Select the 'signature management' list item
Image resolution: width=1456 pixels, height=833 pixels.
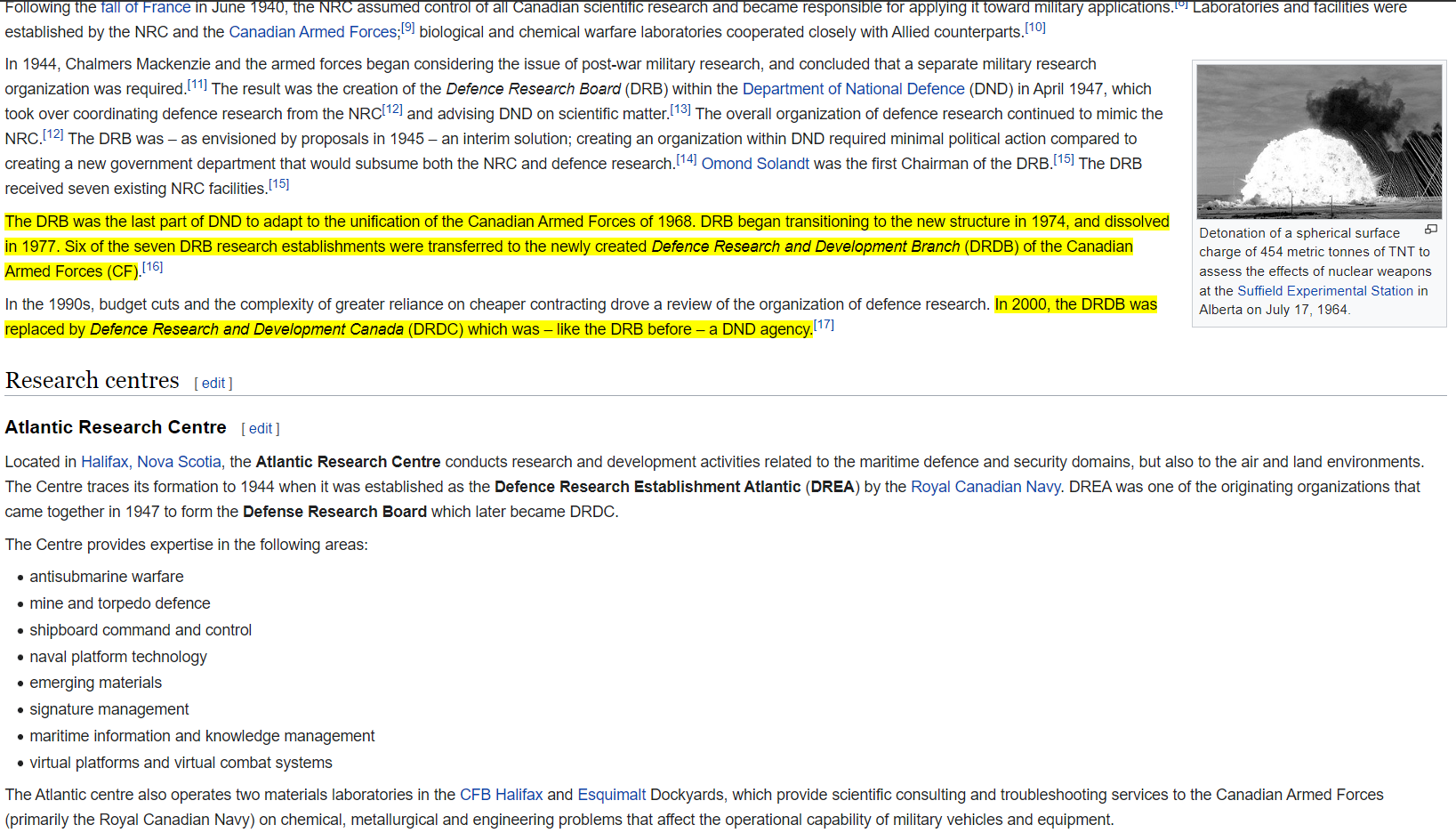[109, 709]
